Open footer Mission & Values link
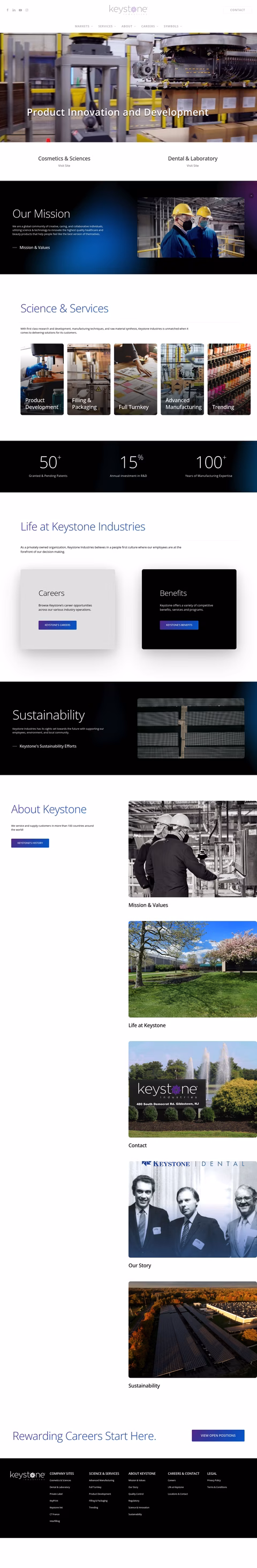 tap(137, 1480)
